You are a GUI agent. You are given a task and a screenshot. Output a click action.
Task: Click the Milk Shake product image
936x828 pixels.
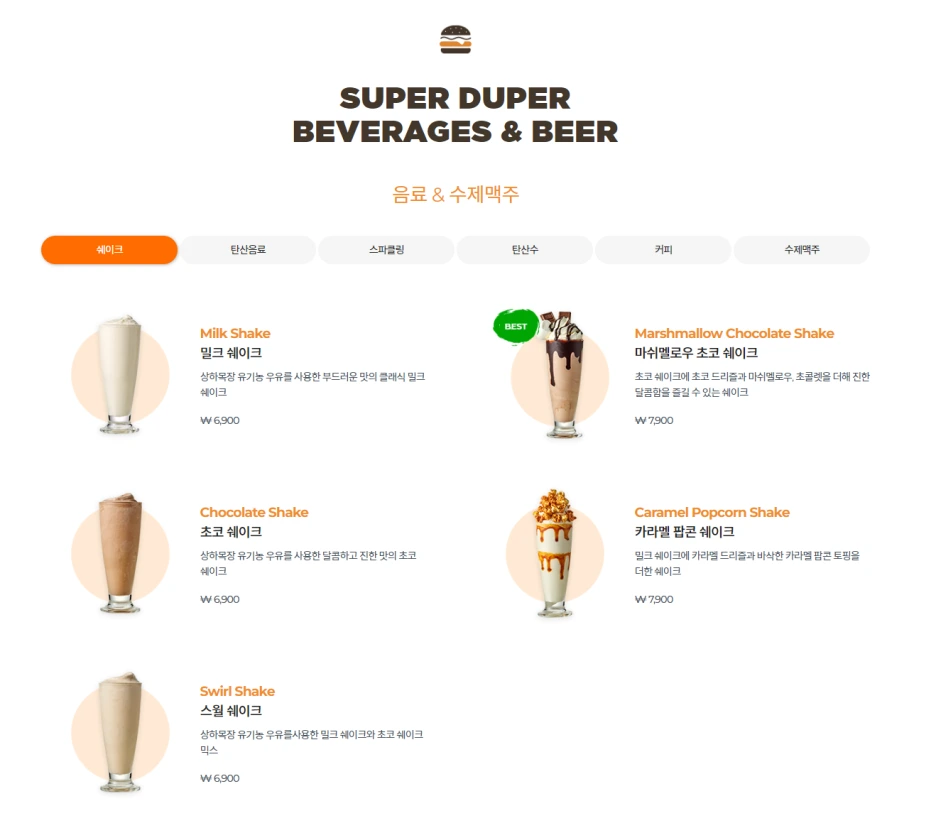click(120, 374)
